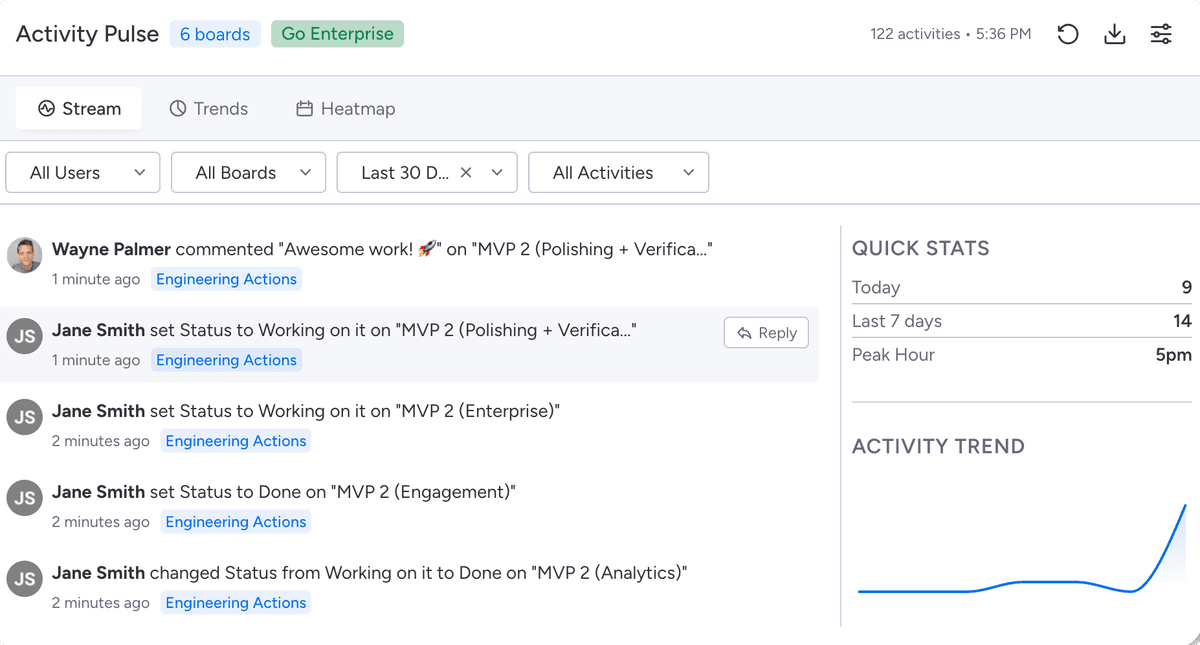The height and width of the screenshot is (645, 1200).
Task: Click the clock icon beside Trends
Action: [178, 108]
